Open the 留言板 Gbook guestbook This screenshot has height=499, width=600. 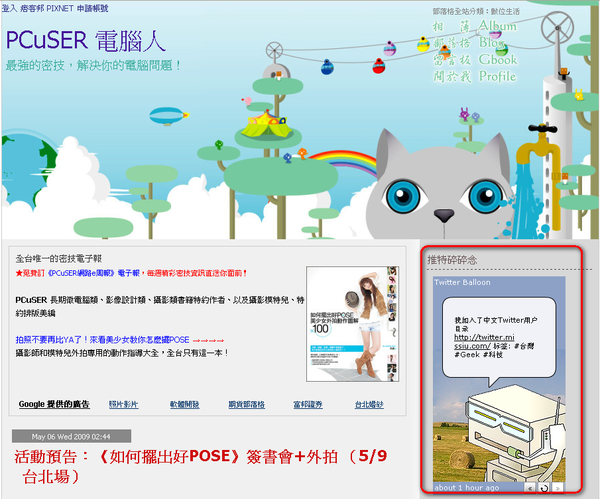(475, 60)
